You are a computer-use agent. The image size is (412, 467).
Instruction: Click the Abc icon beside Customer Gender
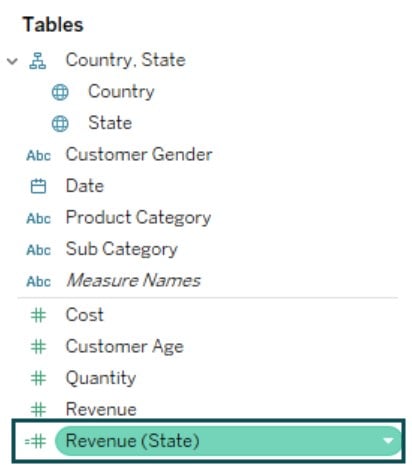click(39, 156)
